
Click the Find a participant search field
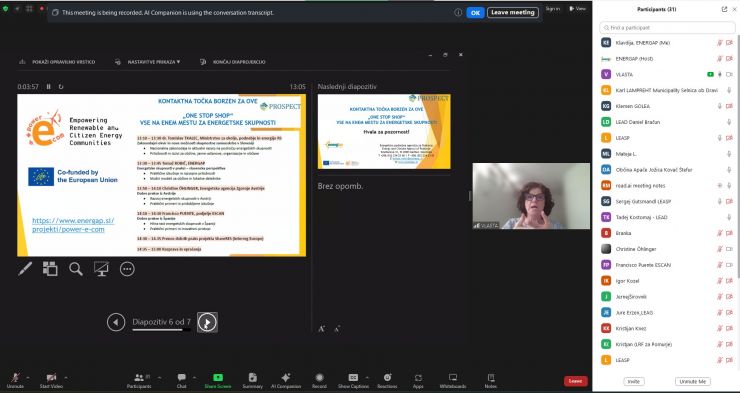[x=667, y=28]
